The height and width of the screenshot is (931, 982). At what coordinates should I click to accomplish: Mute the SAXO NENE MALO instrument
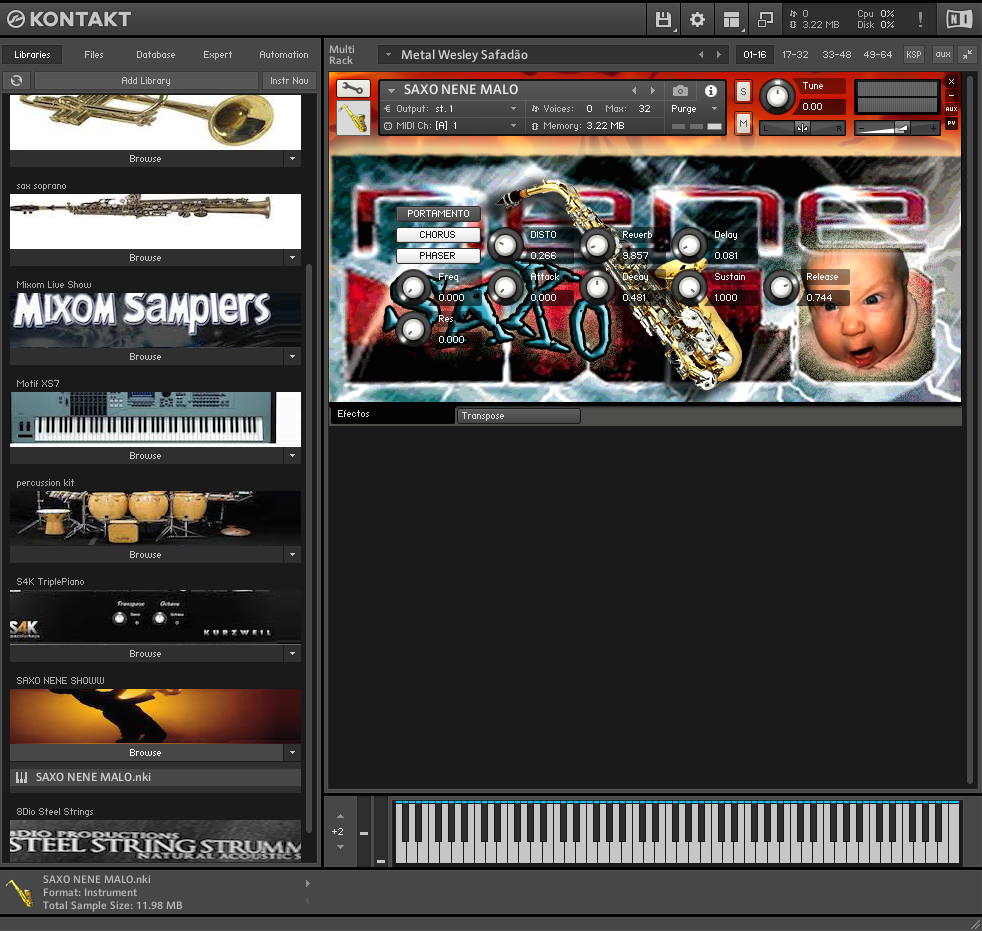click(743, 123)
